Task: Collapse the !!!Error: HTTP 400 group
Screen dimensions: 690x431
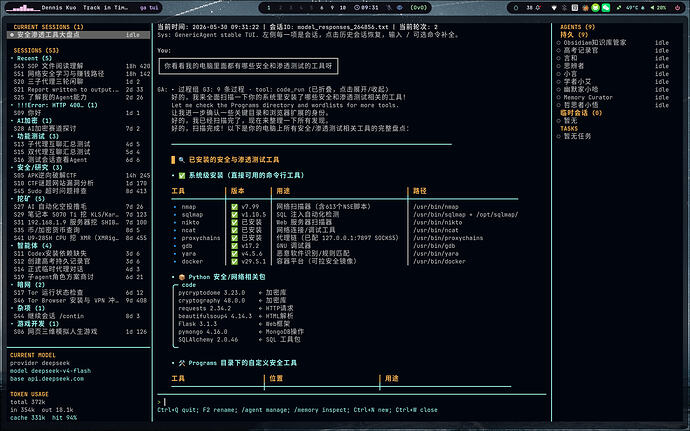Action: click(x=54, y=105)
